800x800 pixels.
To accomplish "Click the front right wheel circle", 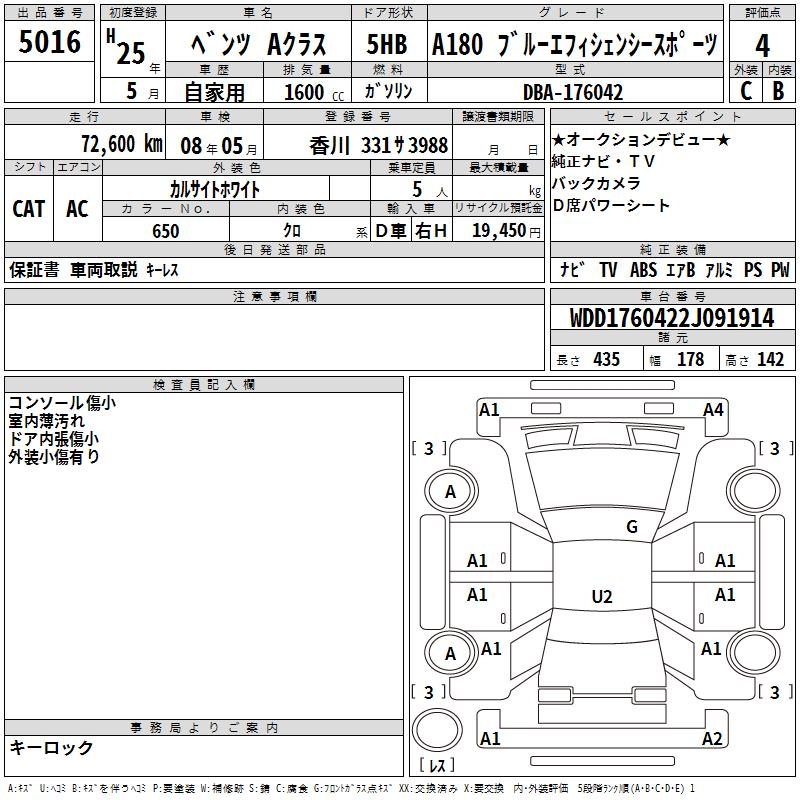I will tap(754, 492).
